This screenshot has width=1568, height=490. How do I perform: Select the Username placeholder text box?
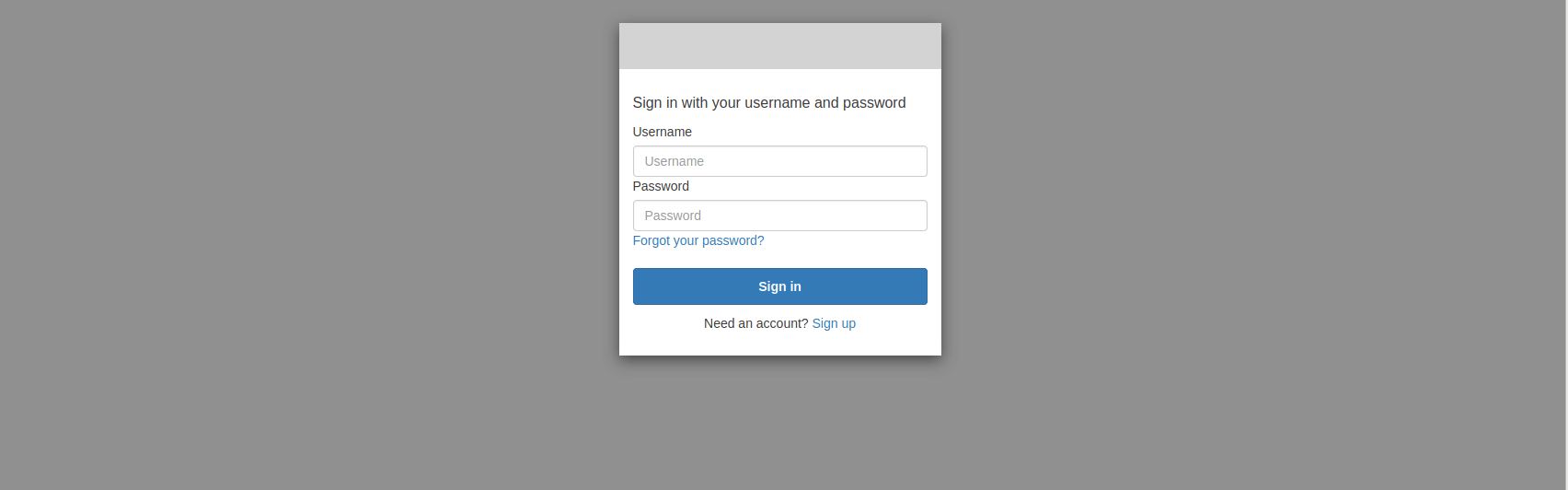click(779, 161)
